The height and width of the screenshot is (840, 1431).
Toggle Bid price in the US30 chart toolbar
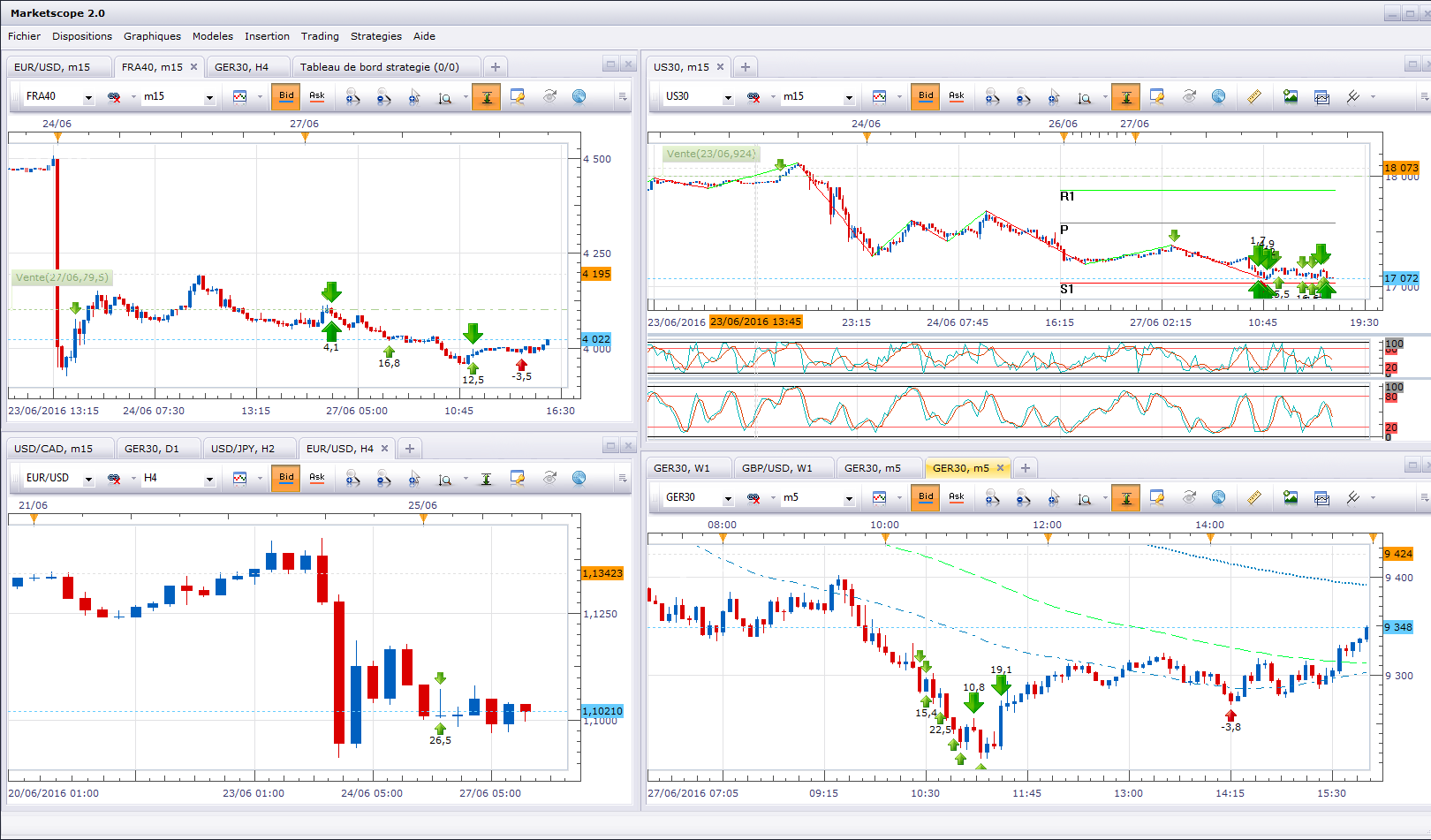click(x=925, y=96)
